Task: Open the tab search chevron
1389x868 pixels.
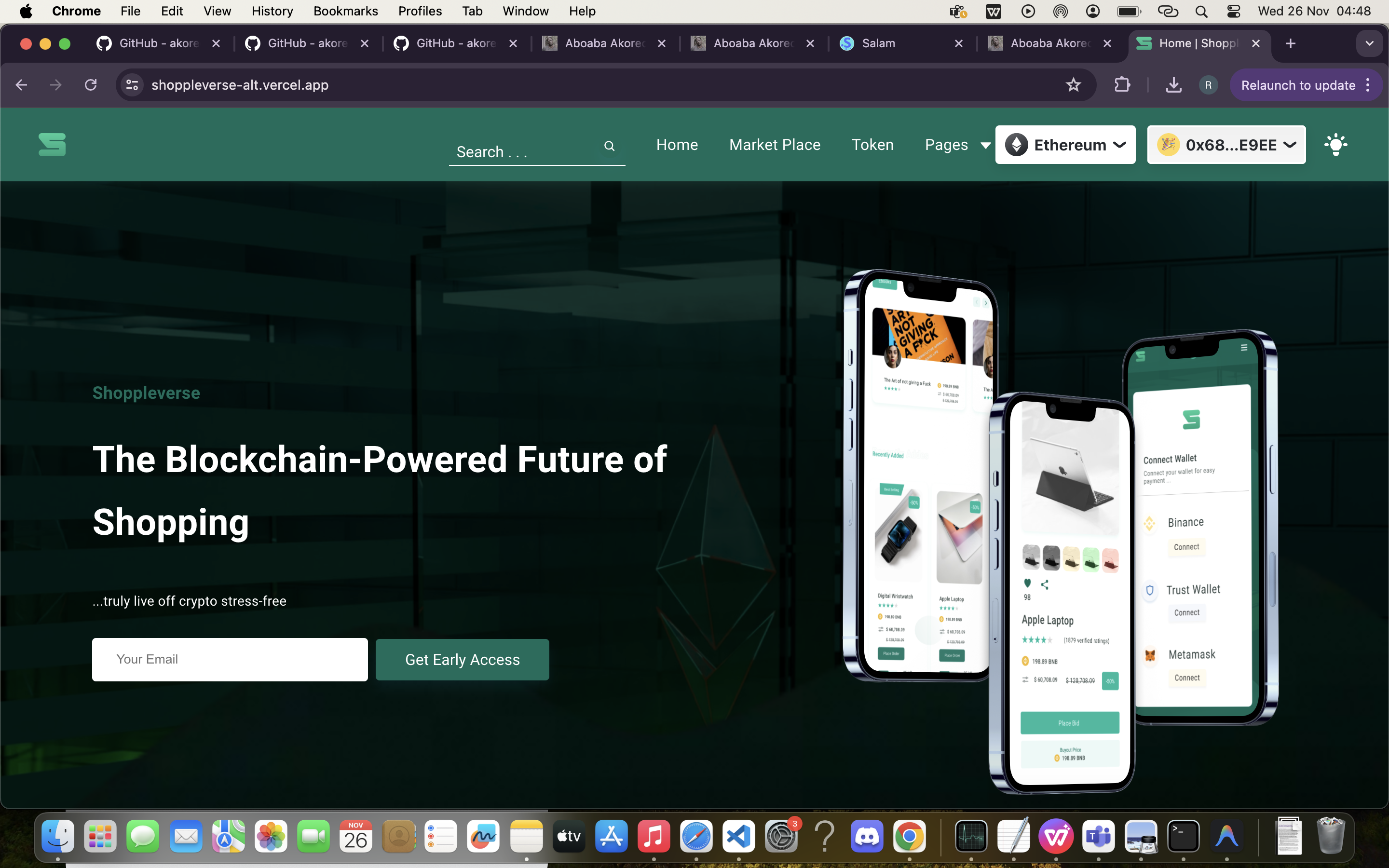Action: pos(1370,43)
